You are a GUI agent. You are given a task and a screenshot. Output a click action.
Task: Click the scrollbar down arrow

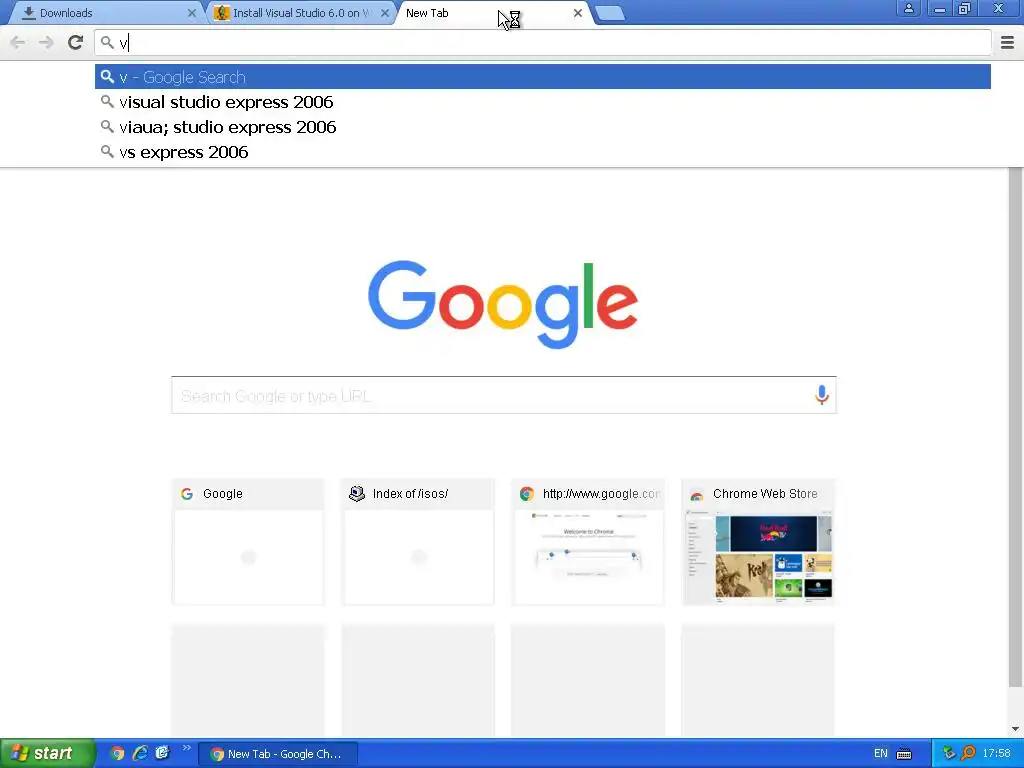(x=1015, y=729)
